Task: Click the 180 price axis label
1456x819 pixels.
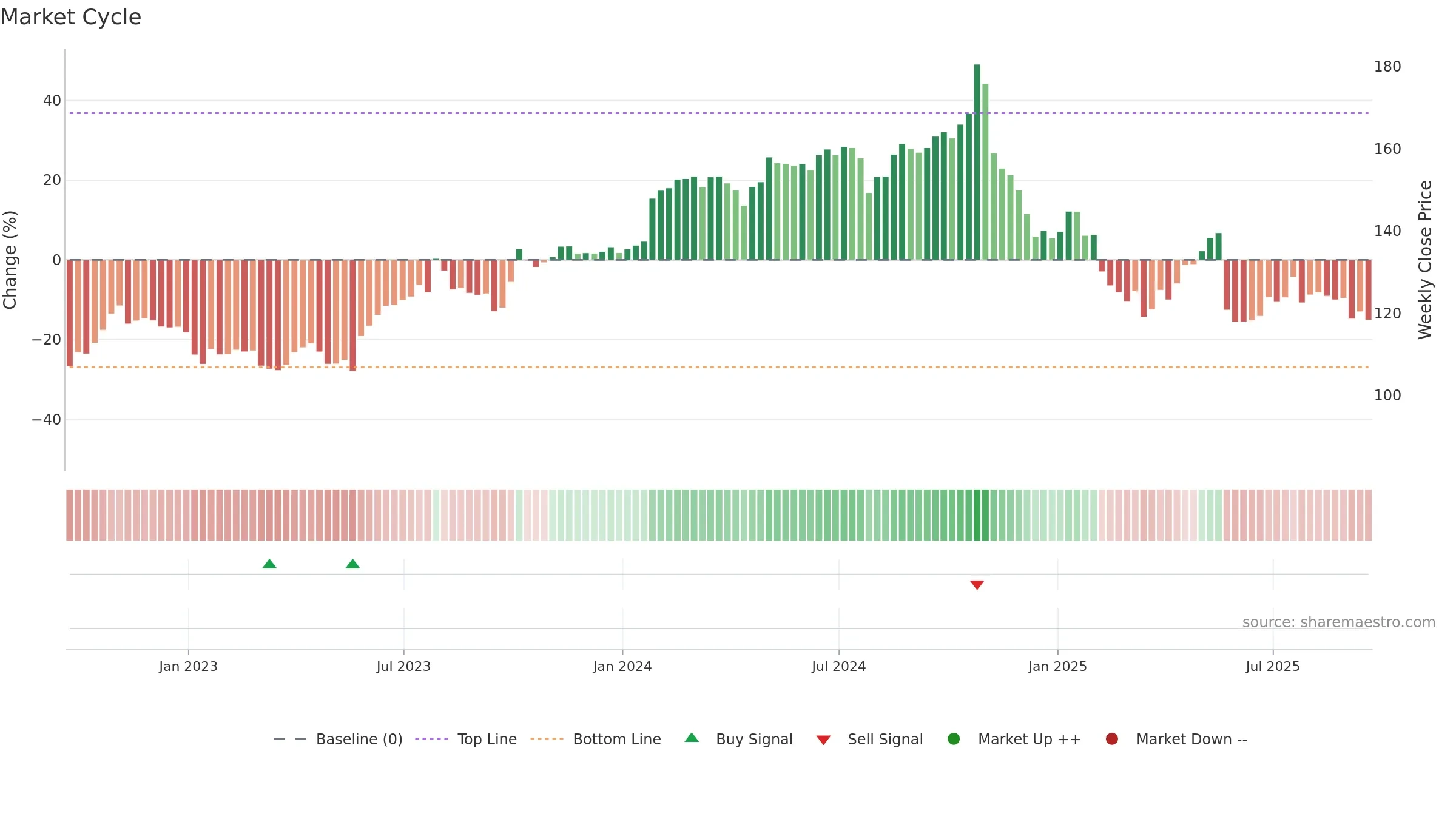Action: (1387, 67)
